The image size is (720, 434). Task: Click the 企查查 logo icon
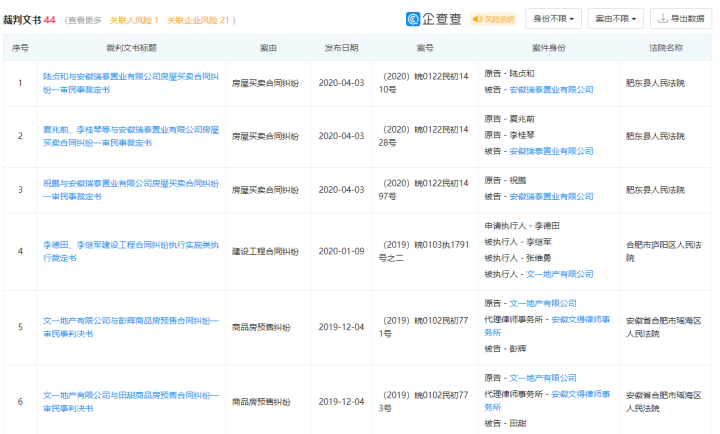click(x=413, y=19)
